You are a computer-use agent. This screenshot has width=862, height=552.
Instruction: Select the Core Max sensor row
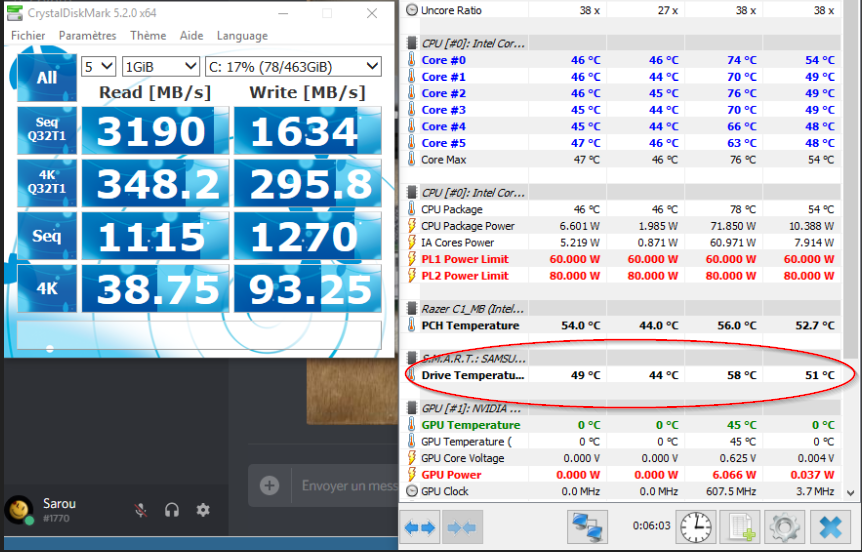click(x=622, y=159)
